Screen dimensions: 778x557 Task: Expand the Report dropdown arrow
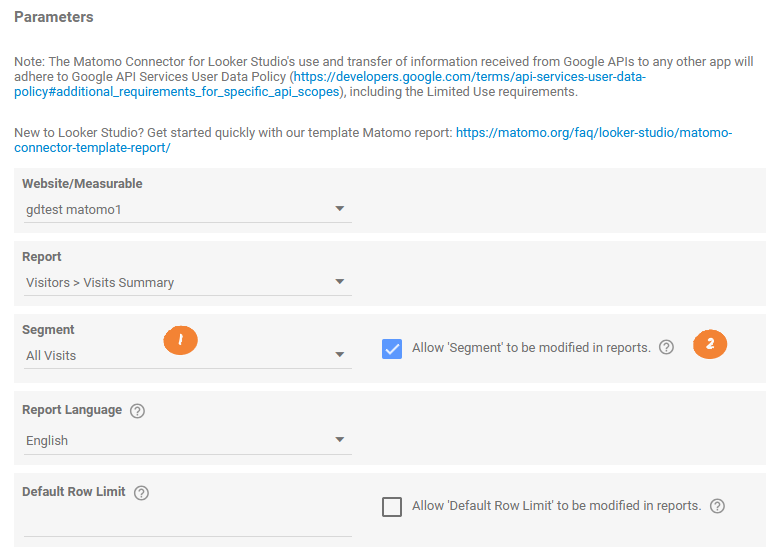340,282
